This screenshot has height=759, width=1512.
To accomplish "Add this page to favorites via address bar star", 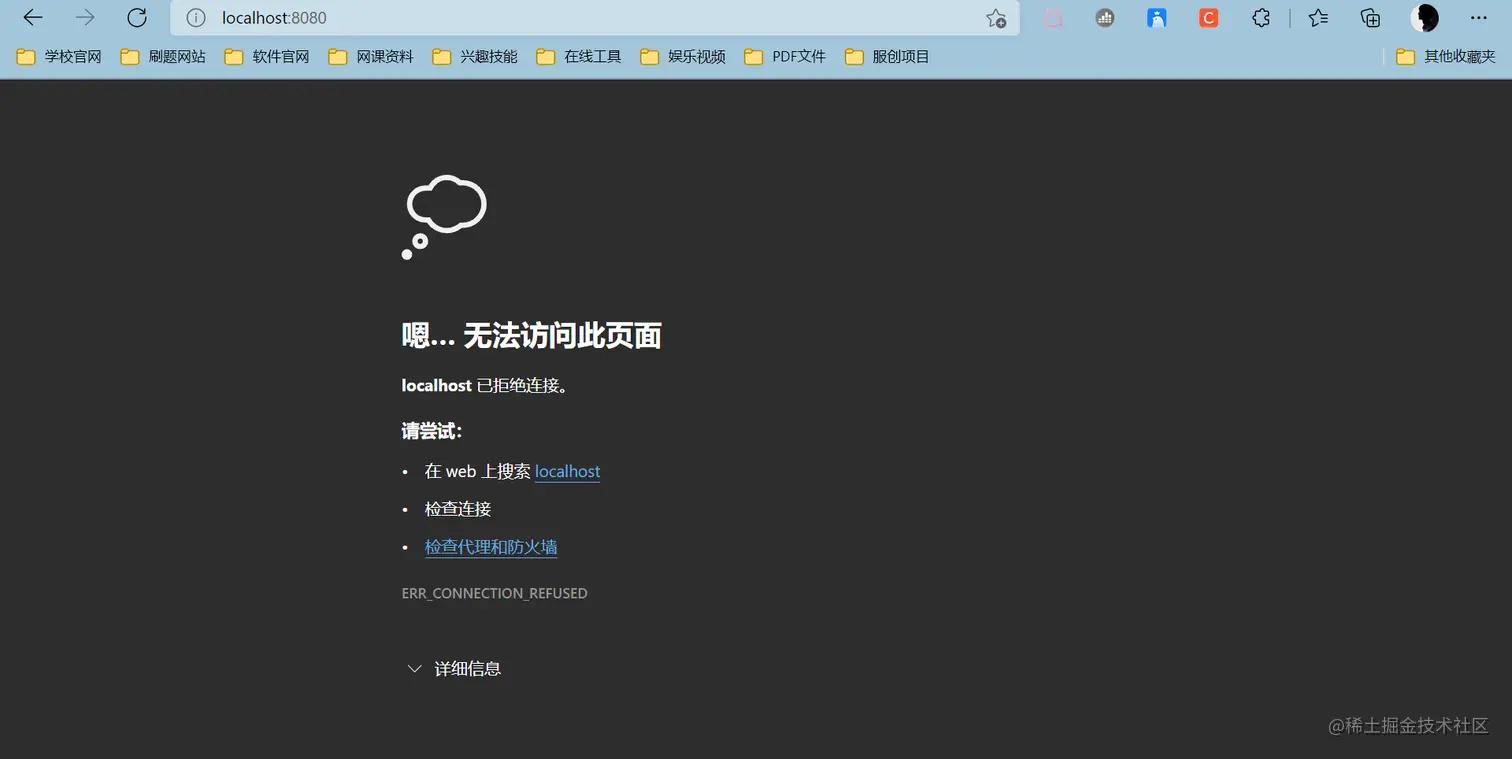I will (995, 17).
